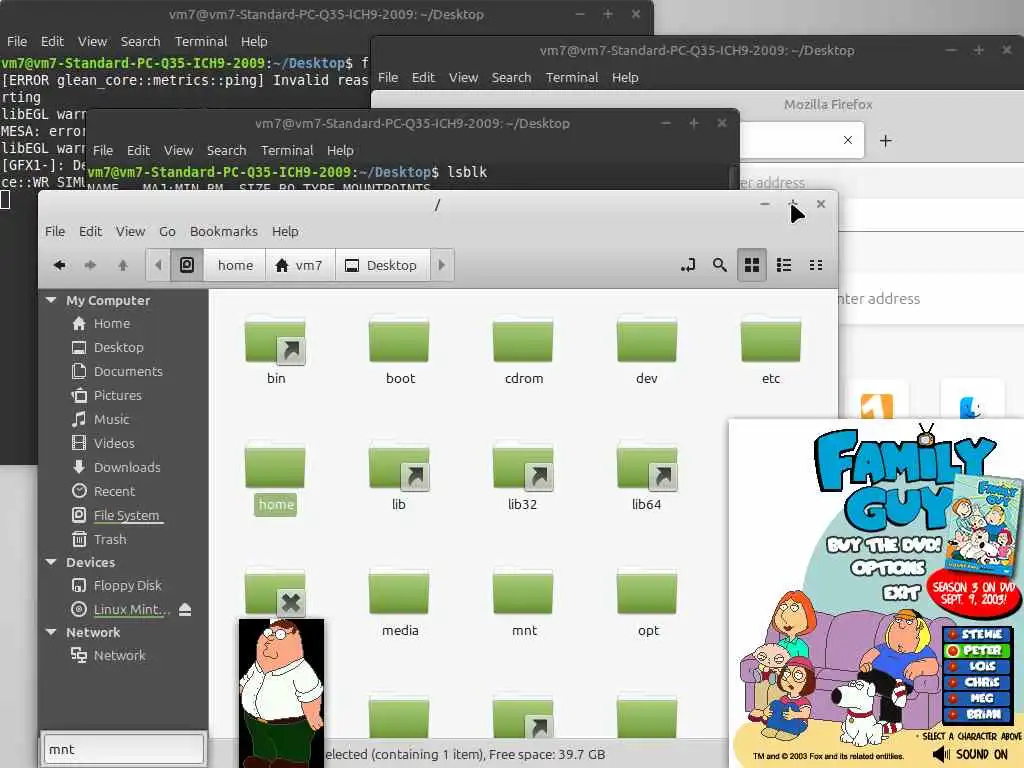The width and height of the screenshot is (1024, 768).
Task: Click the forward arrow in file manager
Action: click(x=90, y=265)
